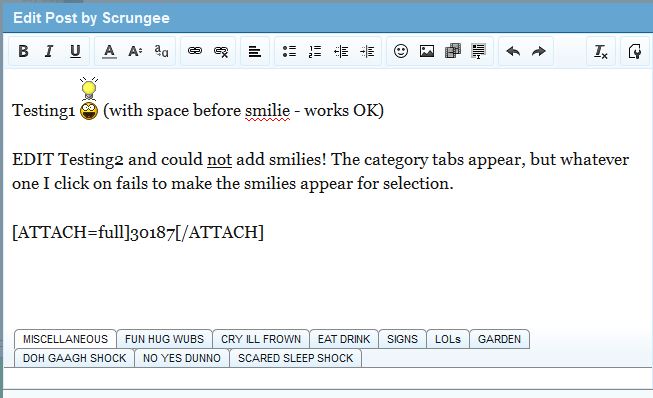Click the Insert quote/code block icon

[479, 51]
